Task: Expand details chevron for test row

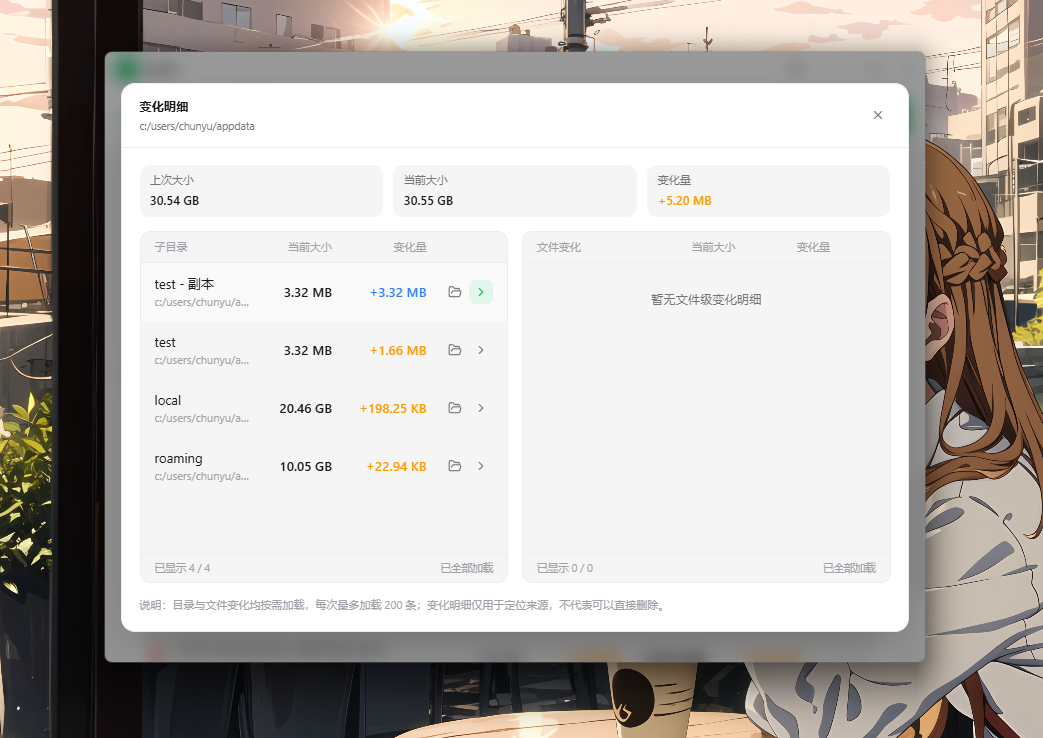Action: pos(481,350)
